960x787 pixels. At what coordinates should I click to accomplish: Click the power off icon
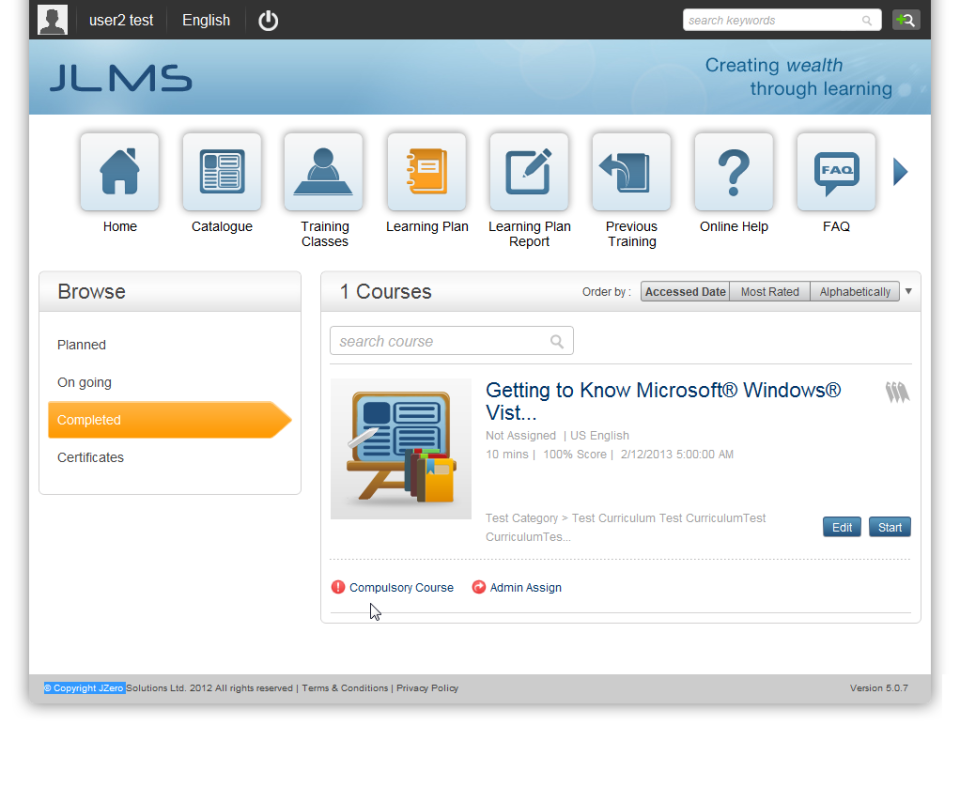[x=267, y=20]
